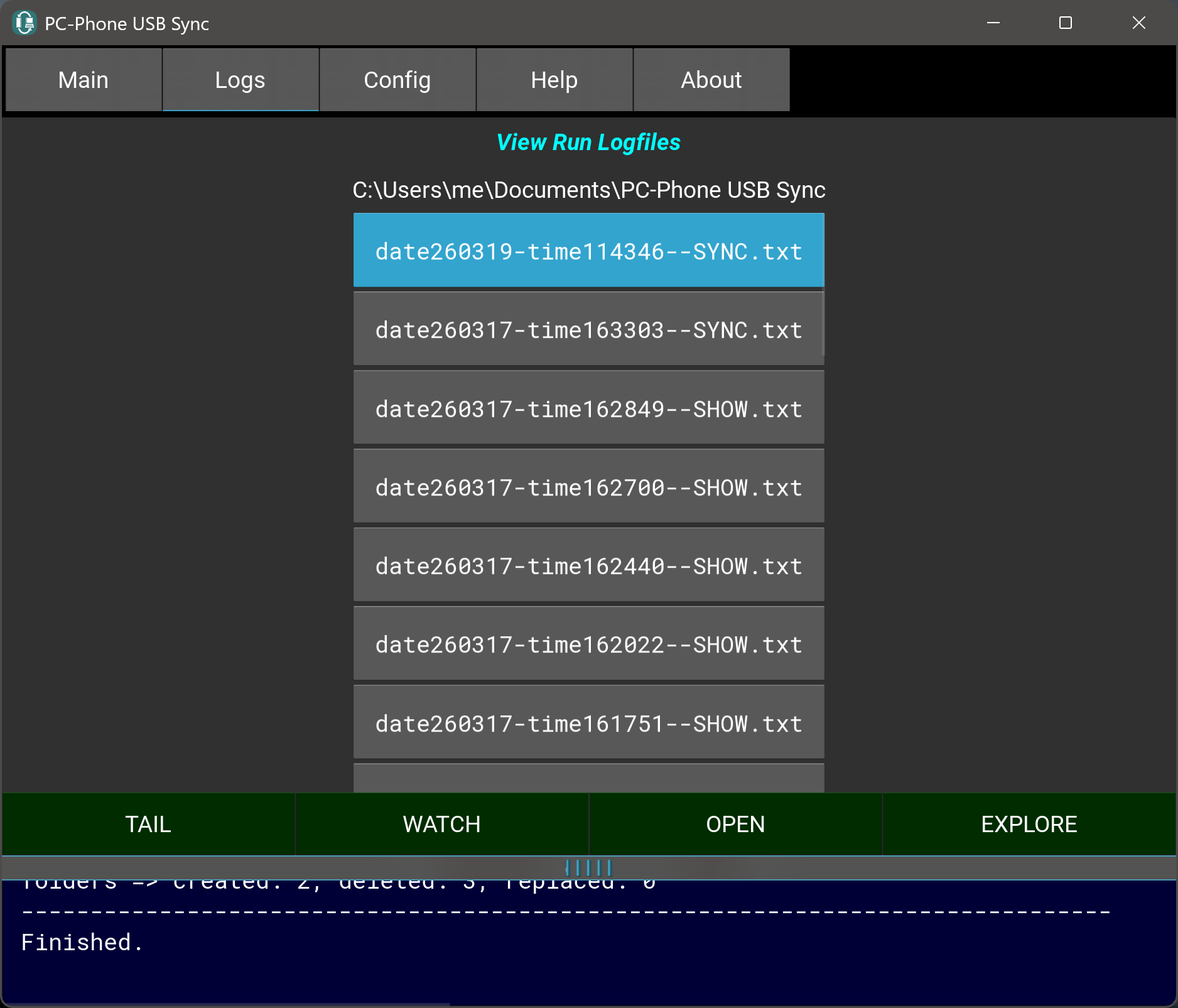
Task: Choose logfile date260317-time162849--SHOW.txt
Action: [588, 409]
